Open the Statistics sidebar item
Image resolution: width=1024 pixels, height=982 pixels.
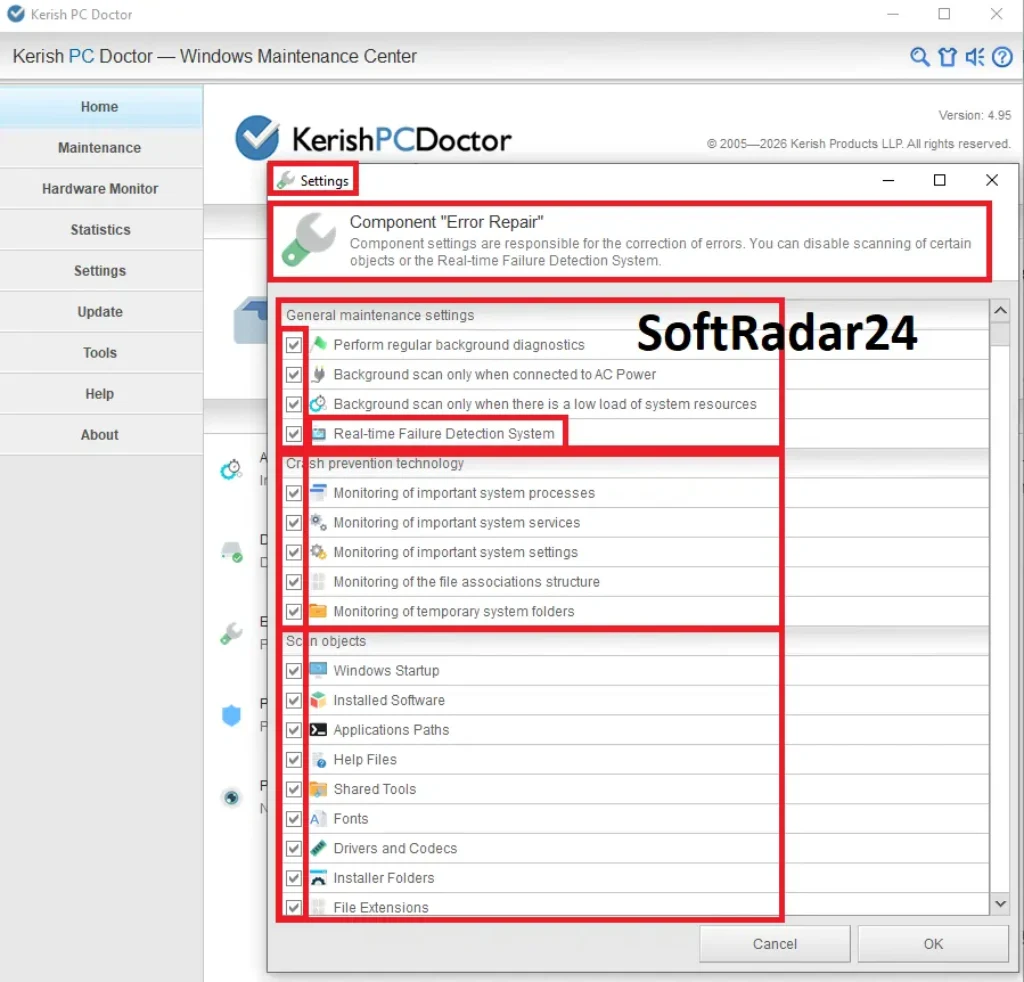[100, 230]
